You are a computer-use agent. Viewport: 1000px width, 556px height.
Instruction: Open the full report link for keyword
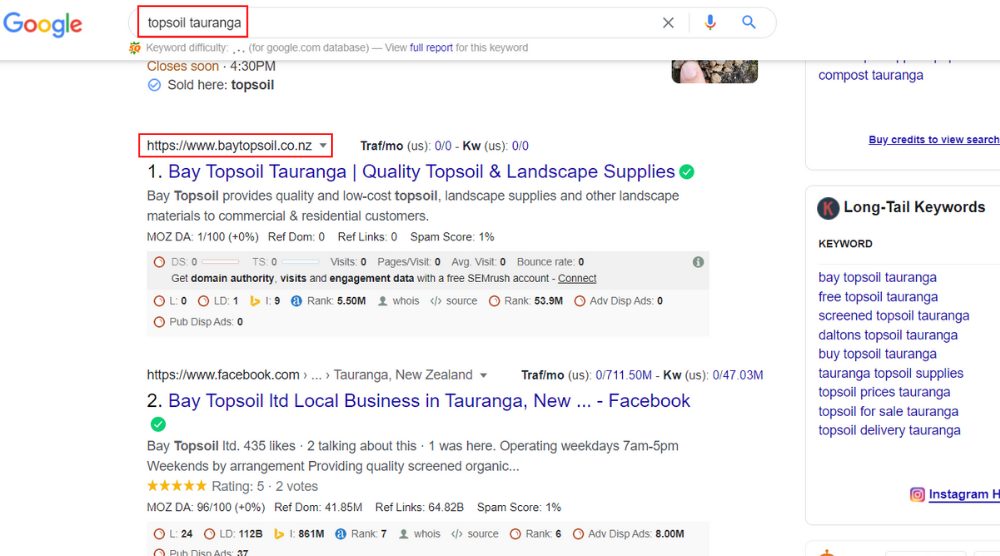(x=431, y=48)
